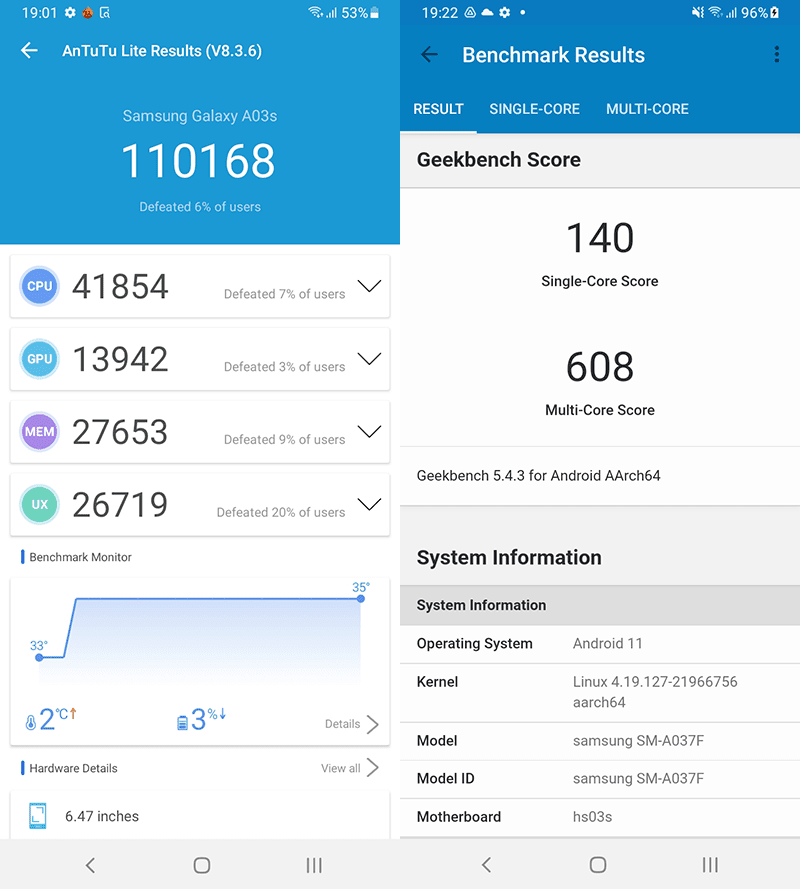Tap the Model row value samsung SM-A037F

click(638, 740)
